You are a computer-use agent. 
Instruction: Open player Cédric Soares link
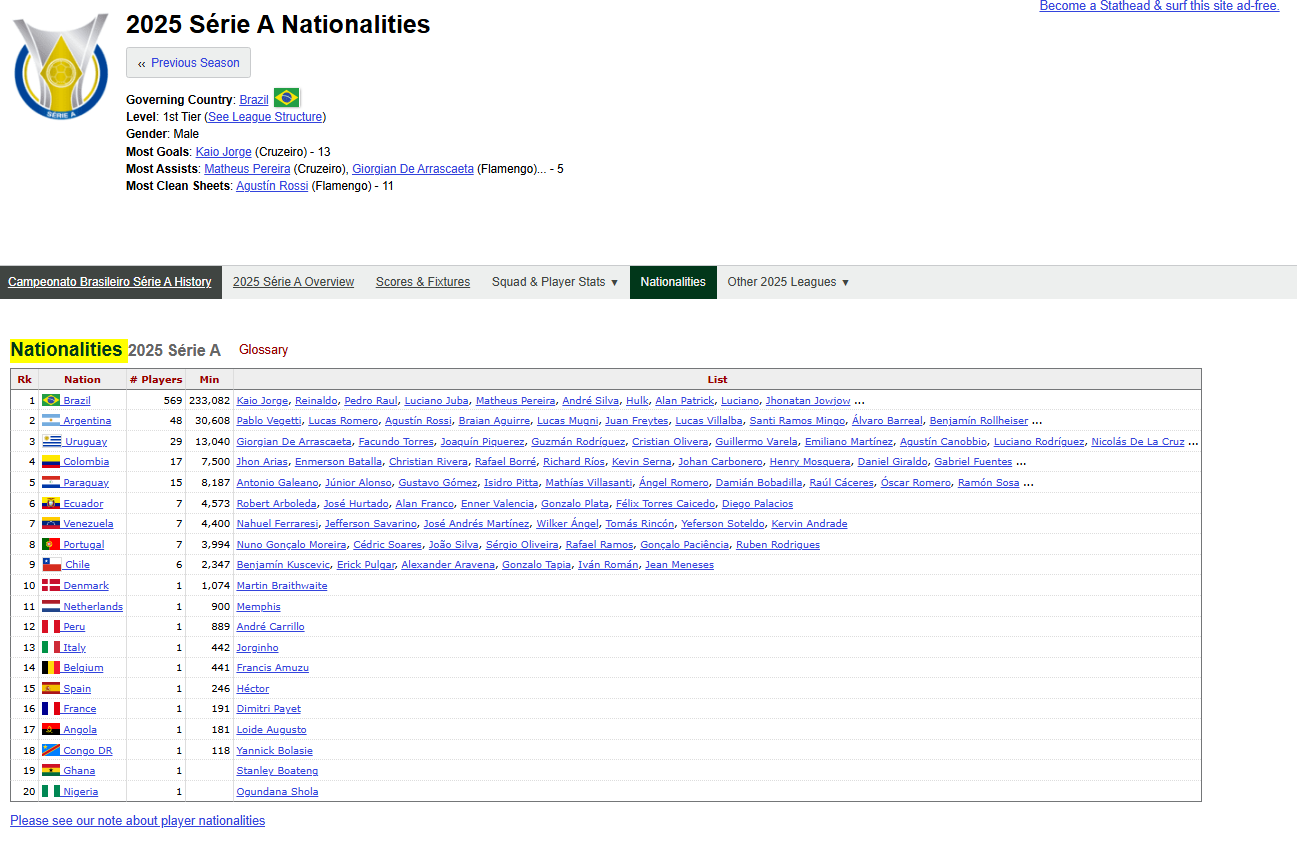click(387, 544)
